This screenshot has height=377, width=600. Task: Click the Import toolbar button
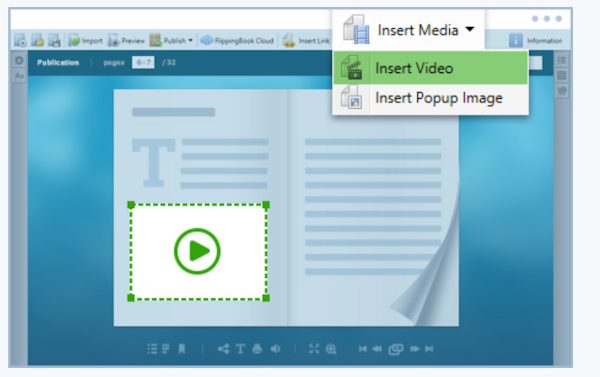pyautogui.click(x=85, y=40)
